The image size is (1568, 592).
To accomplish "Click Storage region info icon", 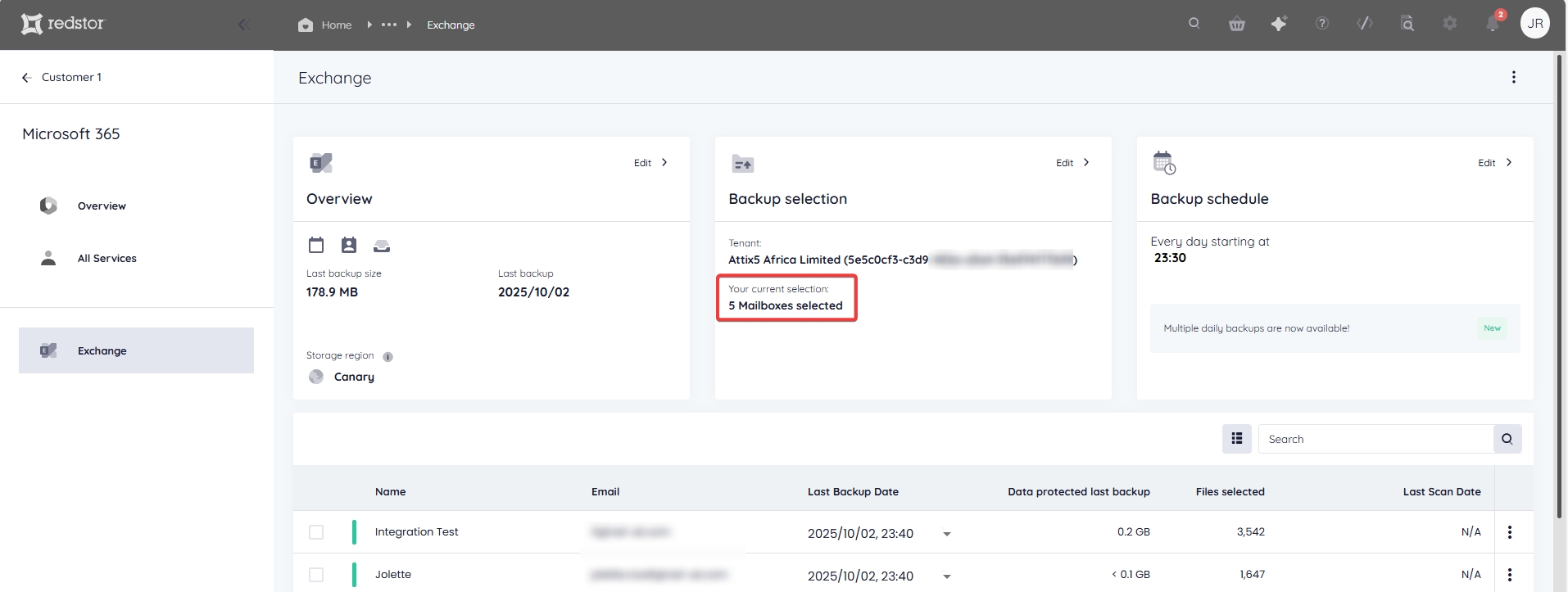I will point(388,356).
